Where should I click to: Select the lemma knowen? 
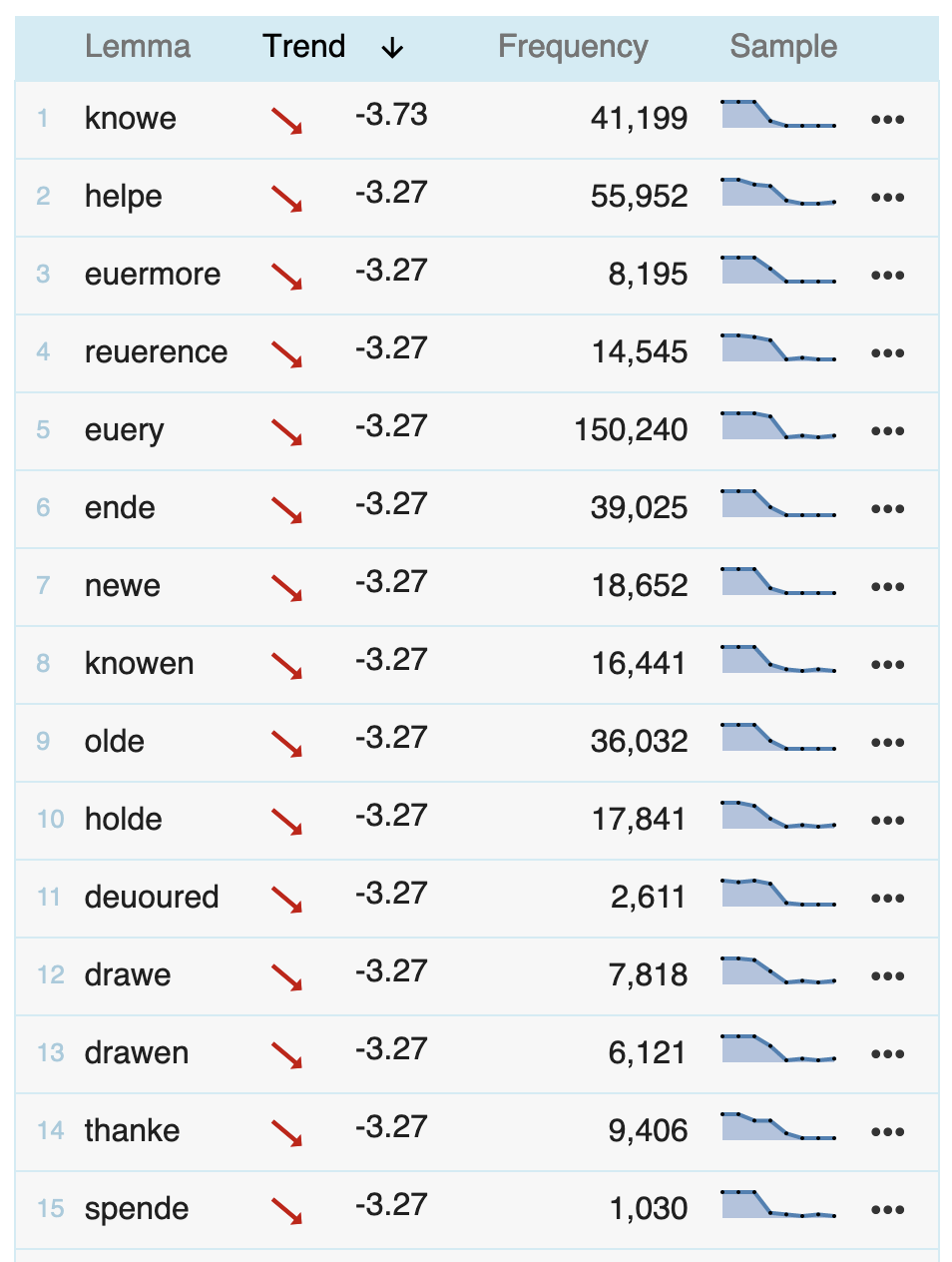point(140,663)
